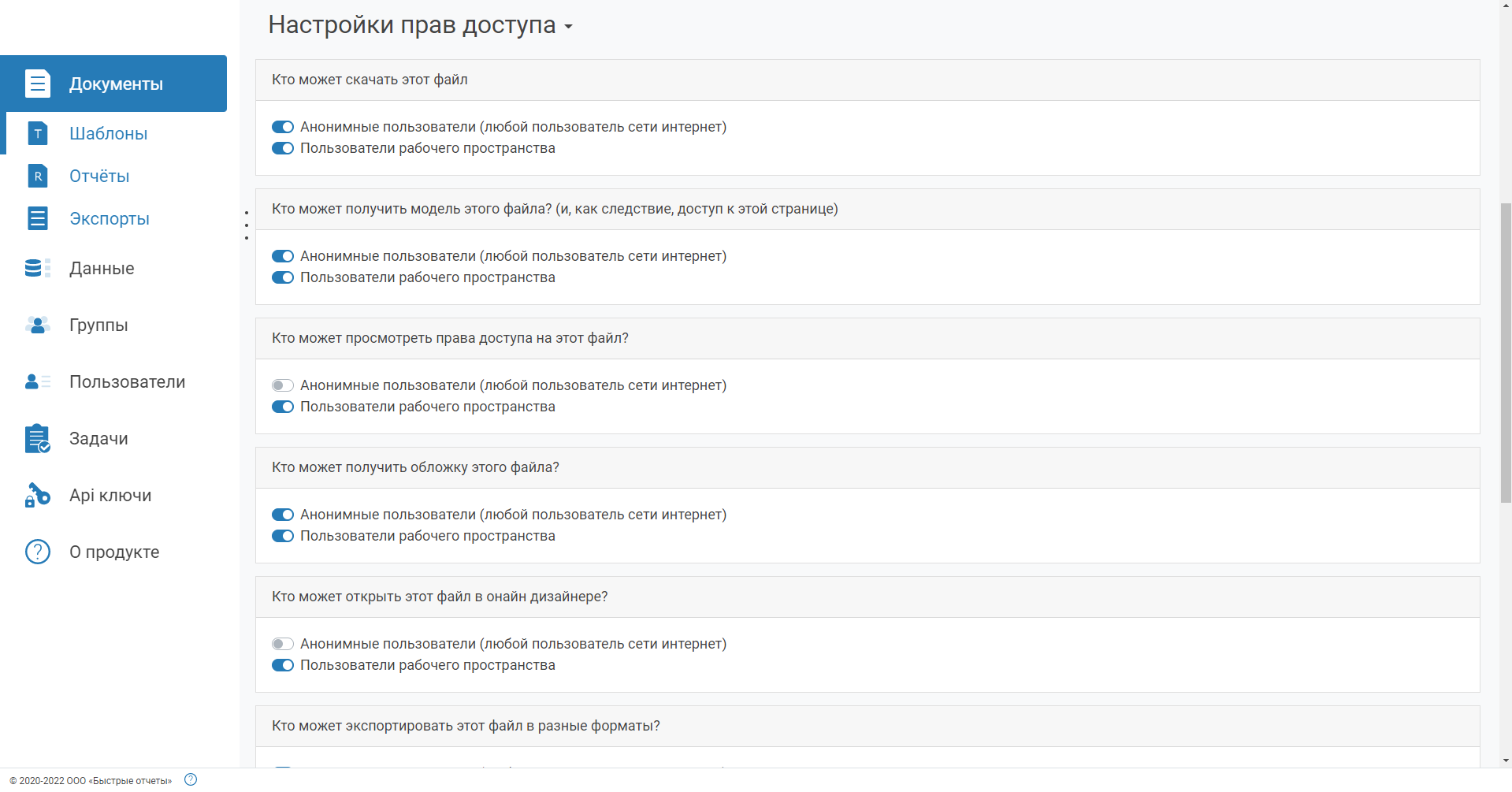Image resolution: width=1512 pixels, height=792 pixels.
Task: Enable anonymous users for online designer
Action: (283, 644)
